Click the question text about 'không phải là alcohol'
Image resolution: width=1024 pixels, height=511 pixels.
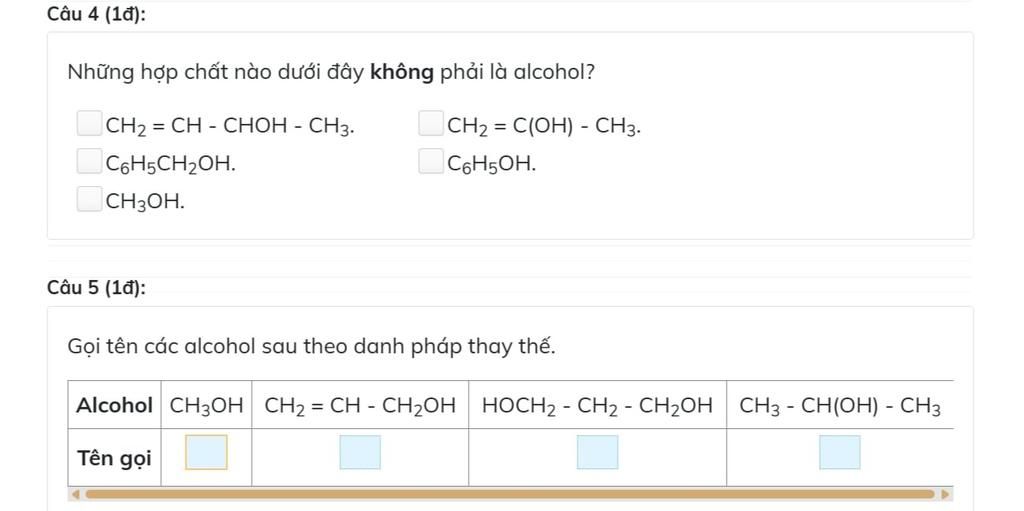coord(332,73)
